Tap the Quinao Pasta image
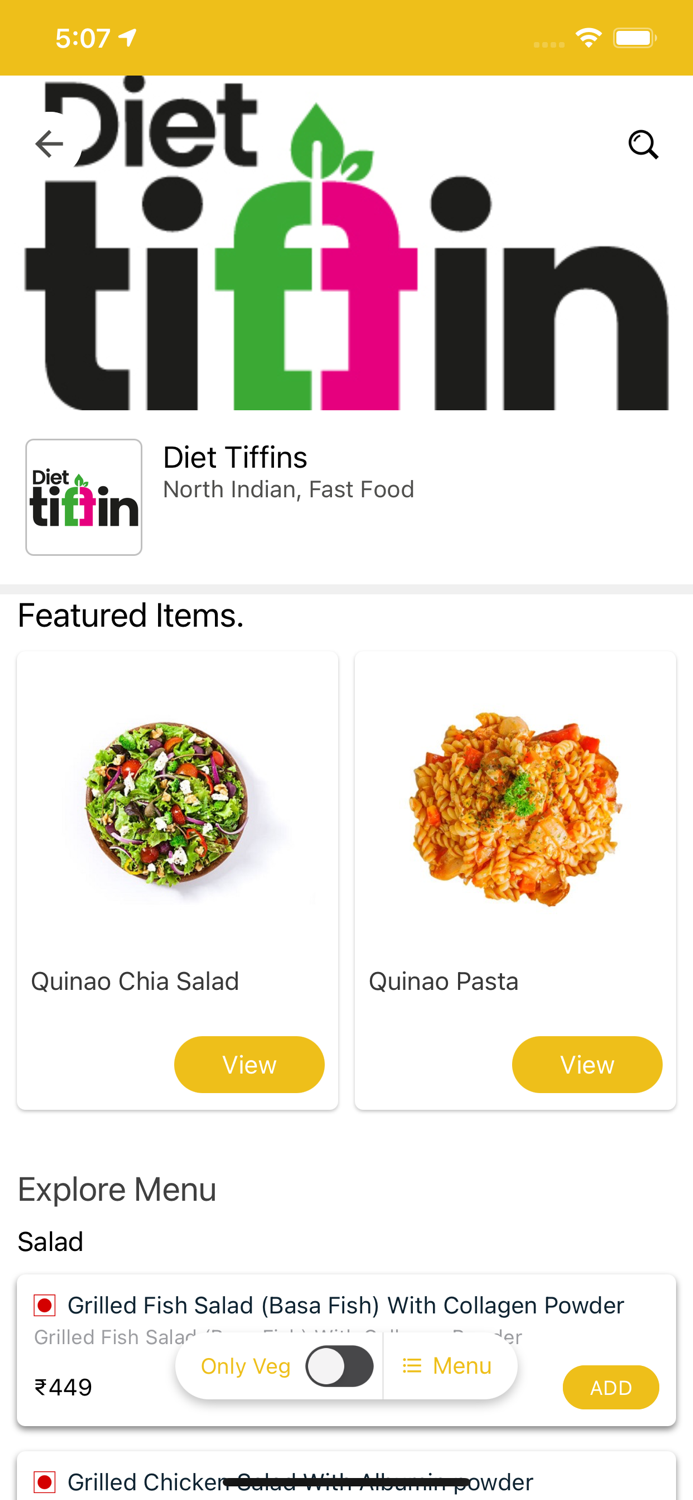Image resolution: width=693 pixels, height=1500 pixels. (x=515, y=806)
